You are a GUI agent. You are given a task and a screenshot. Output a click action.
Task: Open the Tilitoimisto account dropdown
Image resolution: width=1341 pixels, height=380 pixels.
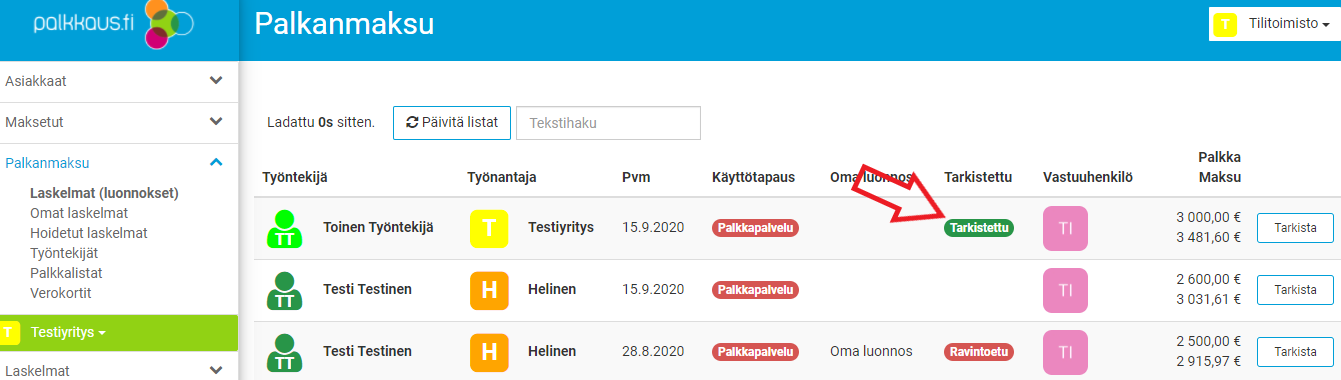(1273, 24)
